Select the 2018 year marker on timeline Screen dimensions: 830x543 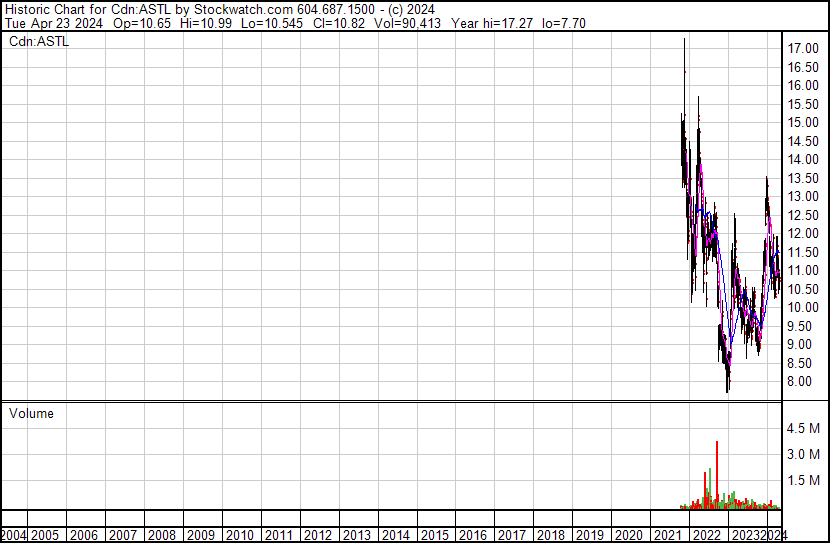coord(550,535)
